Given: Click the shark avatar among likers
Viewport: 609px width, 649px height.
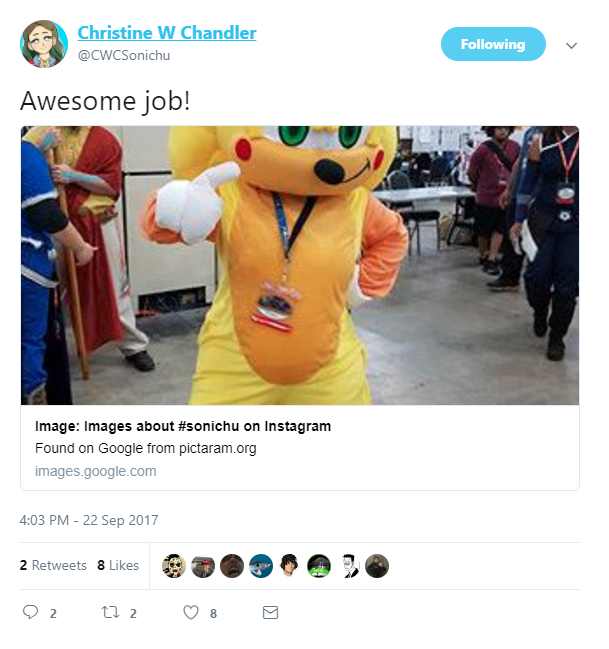Looking at the screenshot, I should click(x=261, y=566).
